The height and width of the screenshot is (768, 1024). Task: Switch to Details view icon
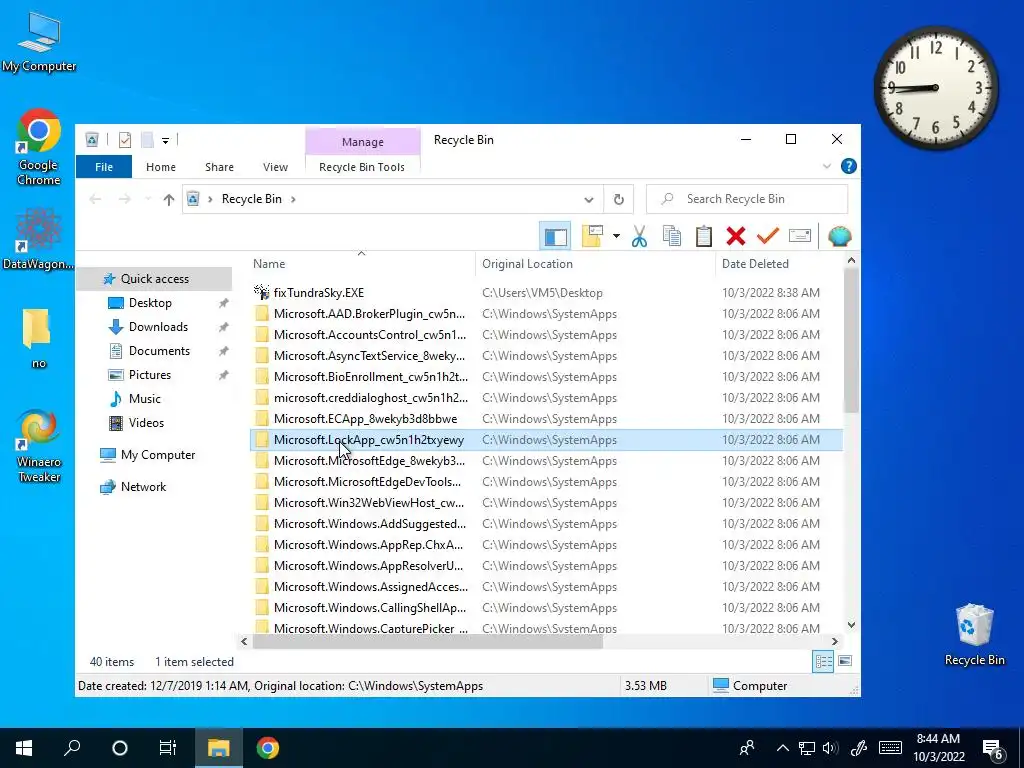click(x=823, y=662)
